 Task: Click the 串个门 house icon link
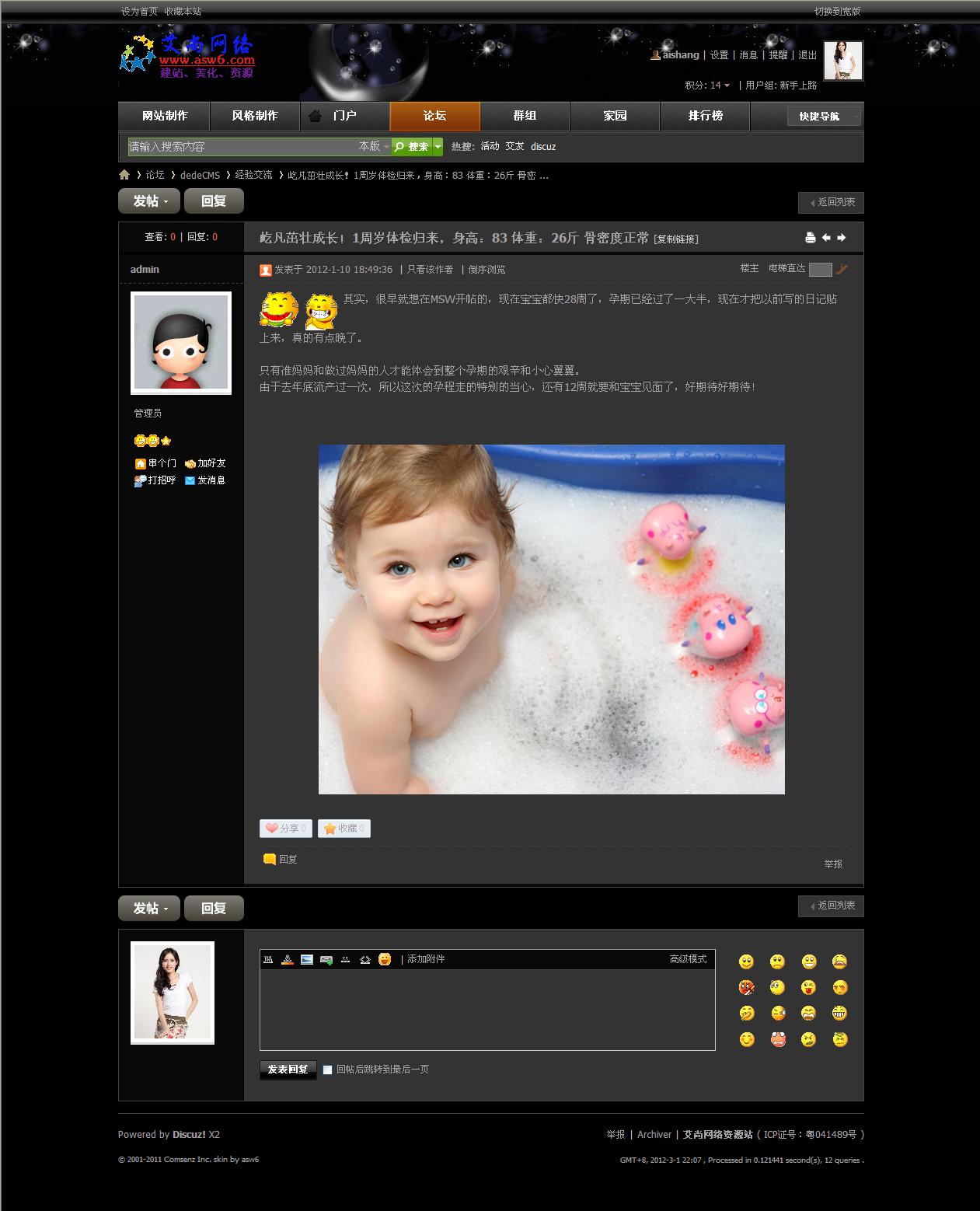coord(155,463)
